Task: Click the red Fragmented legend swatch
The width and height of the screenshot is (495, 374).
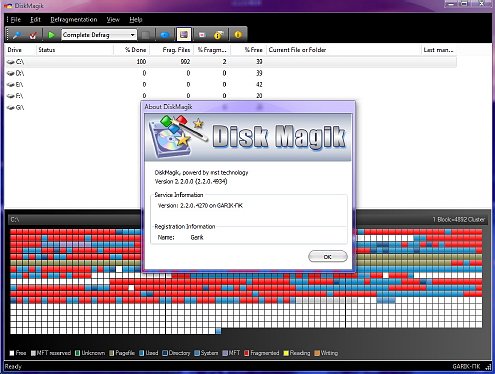Action: tap(247, 353)
